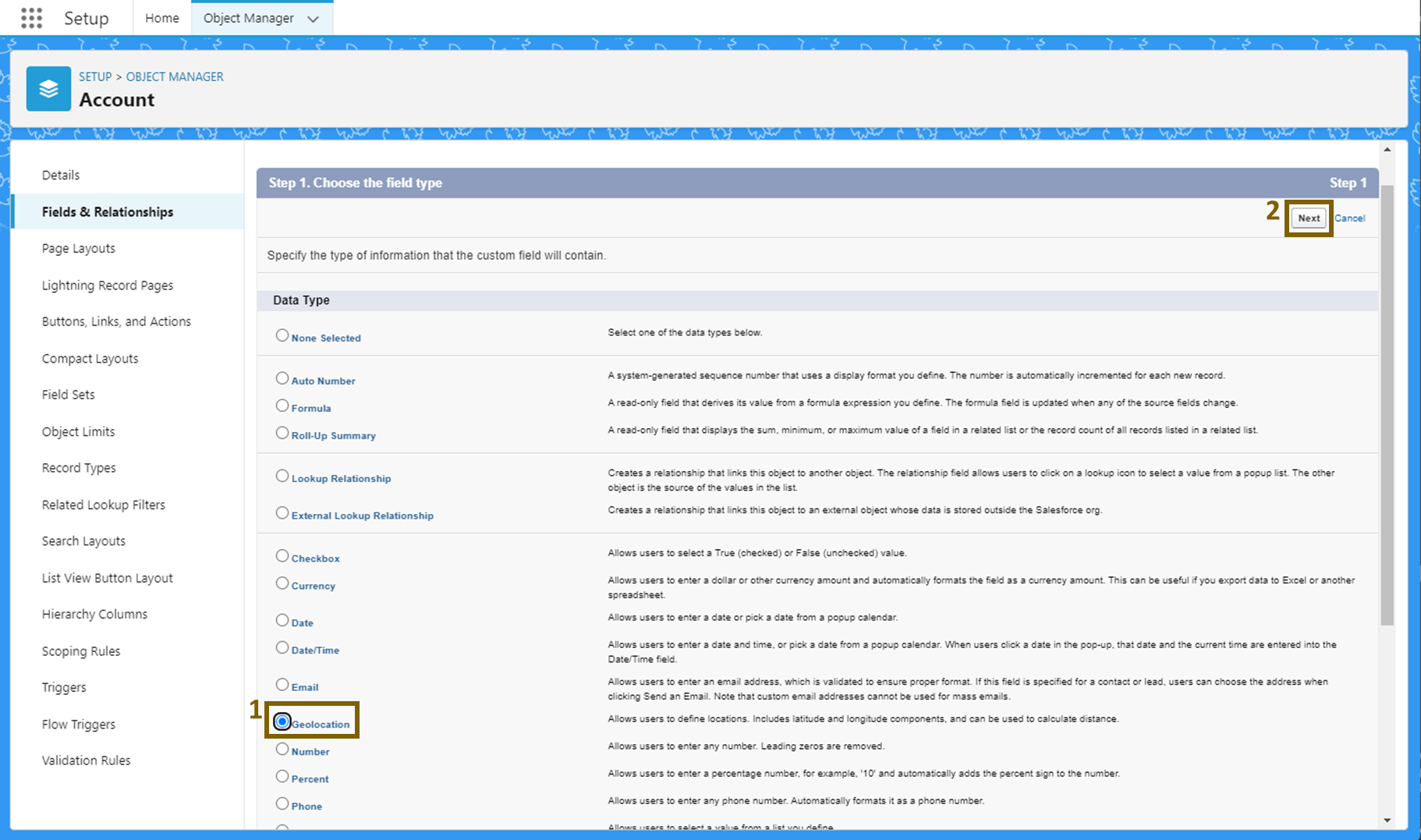Viewport: 1421px width, 840px height.
Task: Click the 'Setup' app name text
Action: 87,19
